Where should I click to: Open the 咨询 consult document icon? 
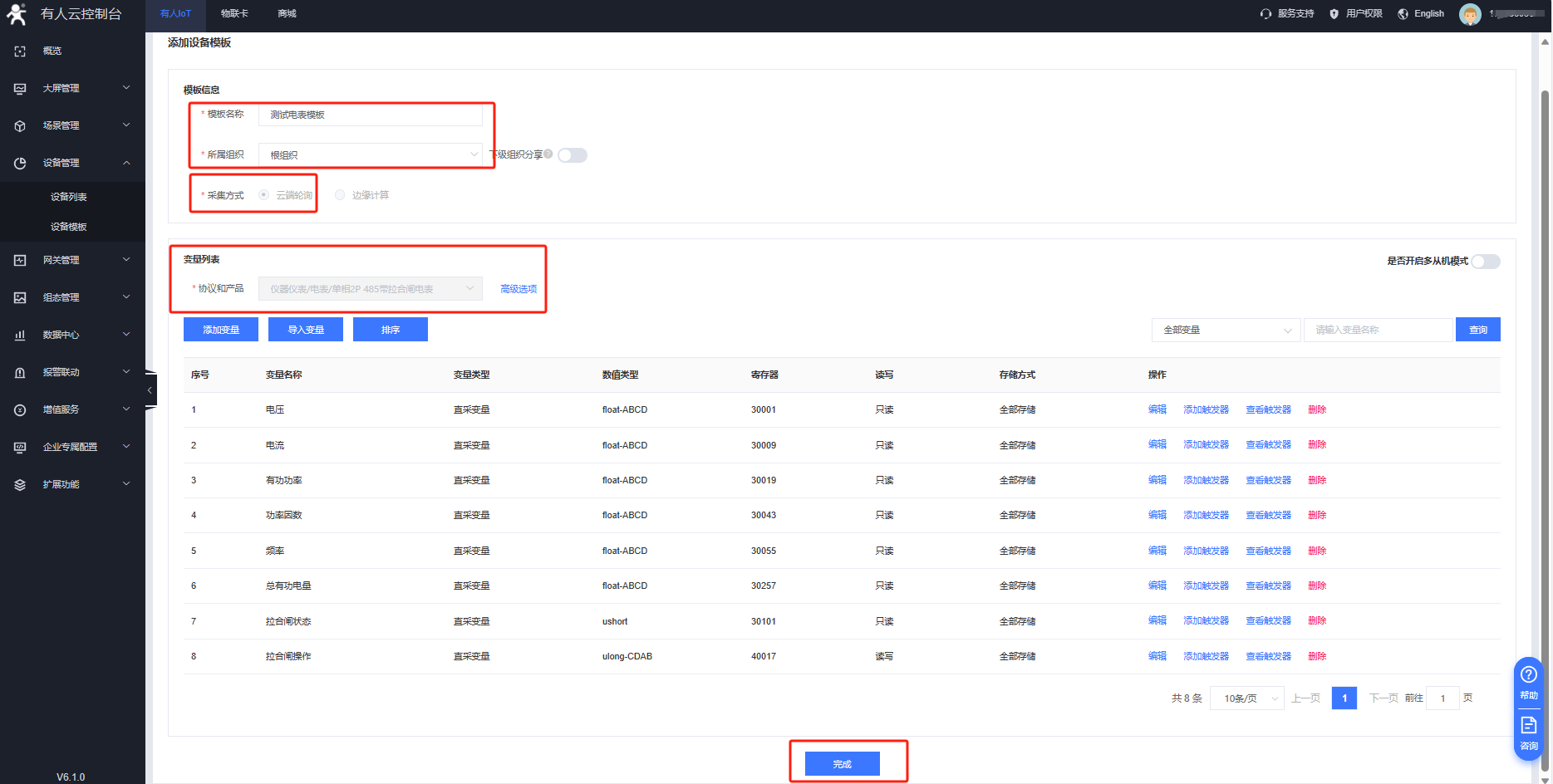[1528, 726]
